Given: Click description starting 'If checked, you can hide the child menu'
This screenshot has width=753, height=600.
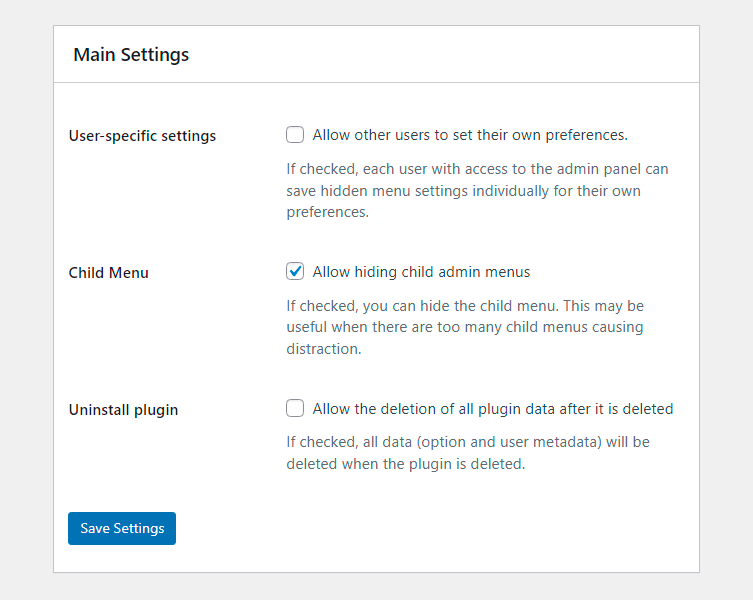Looking at the screenshot, I should tap(465, 327).
